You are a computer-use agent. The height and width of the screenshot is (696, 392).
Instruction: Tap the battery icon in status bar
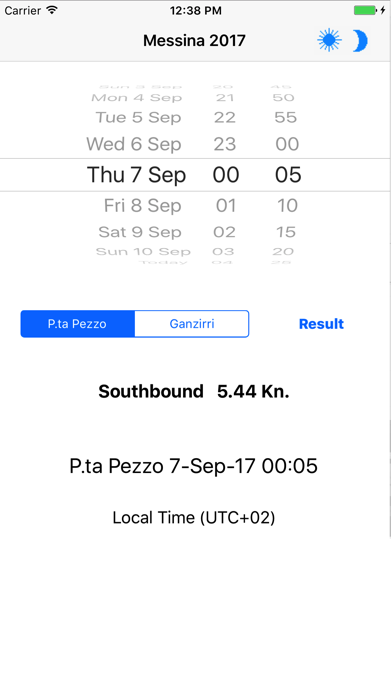(369, 10)
